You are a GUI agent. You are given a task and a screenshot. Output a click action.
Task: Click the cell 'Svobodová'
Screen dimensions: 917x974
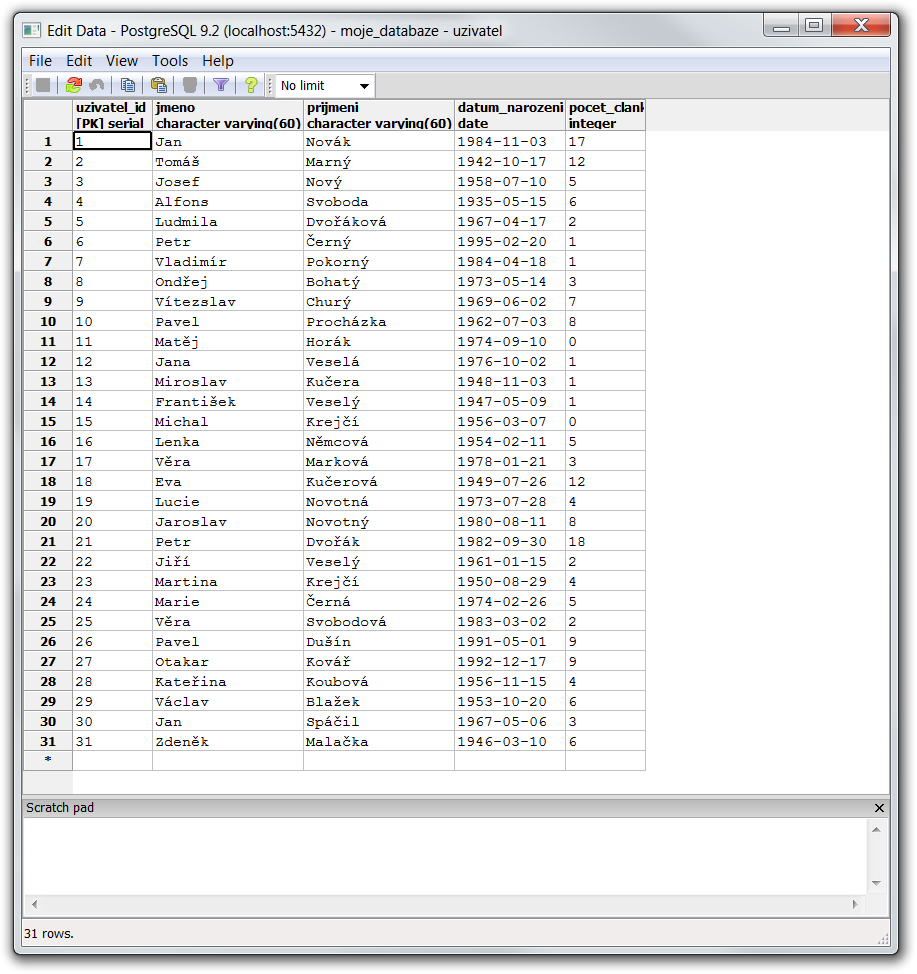click(x=379, y=622)
